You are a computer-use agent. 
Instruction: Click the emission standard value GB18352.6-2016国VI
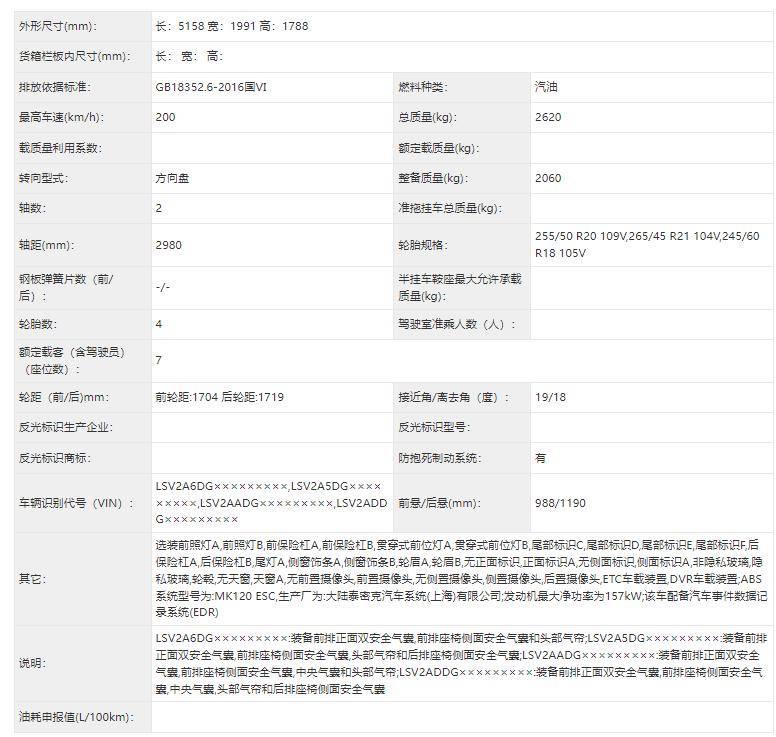click(211, 87)
